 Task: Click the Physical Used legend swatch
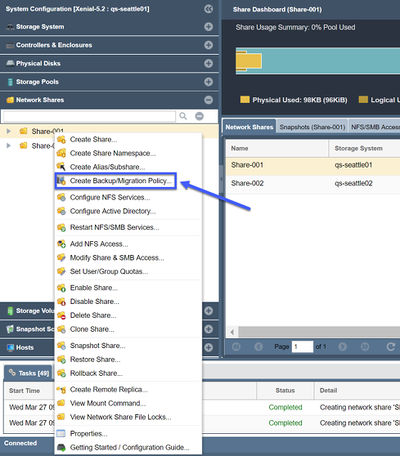tap(245, 100)
